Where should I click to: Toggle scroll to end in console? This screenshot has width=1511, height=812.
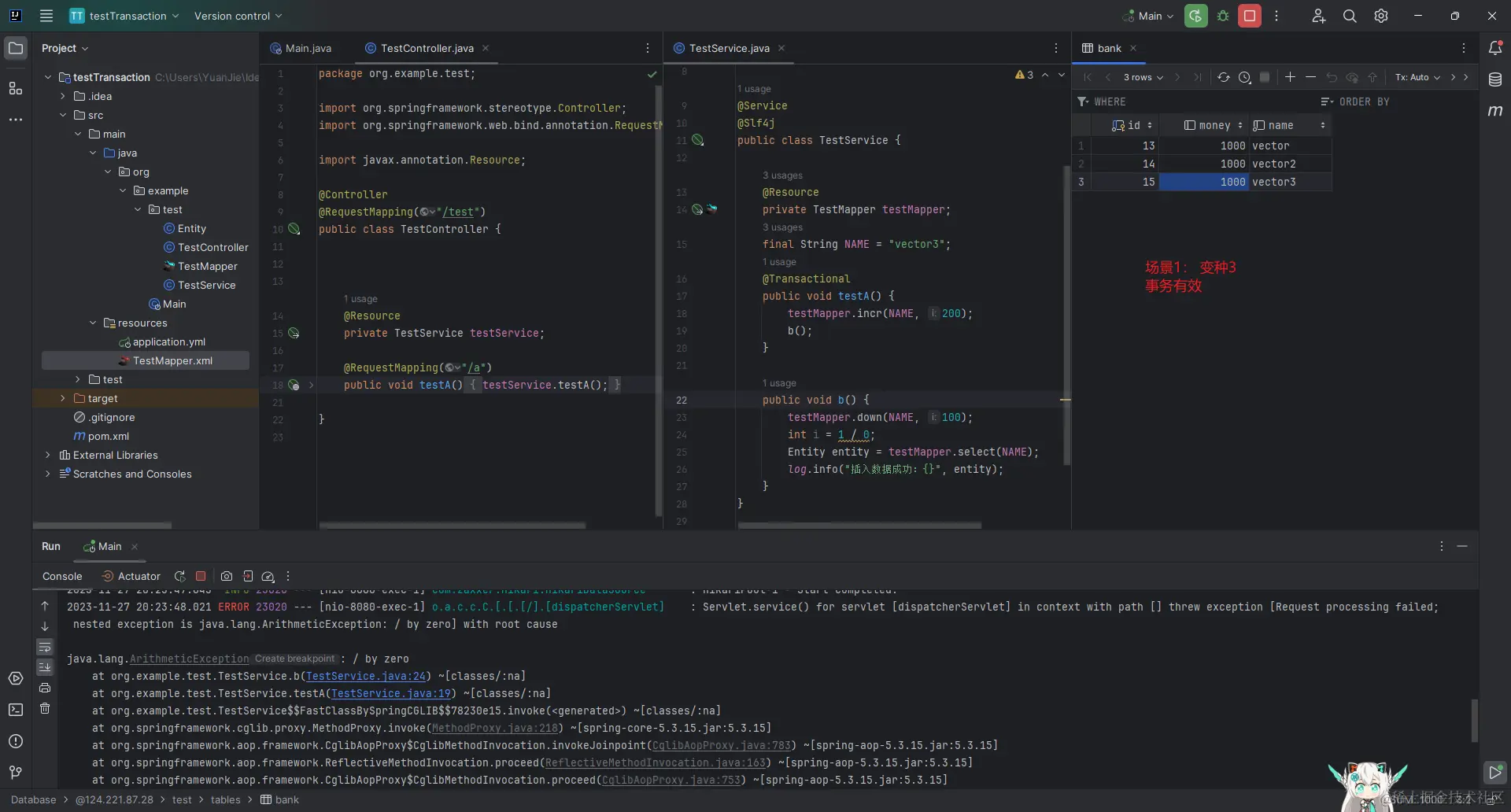click(x=45, y=667)
